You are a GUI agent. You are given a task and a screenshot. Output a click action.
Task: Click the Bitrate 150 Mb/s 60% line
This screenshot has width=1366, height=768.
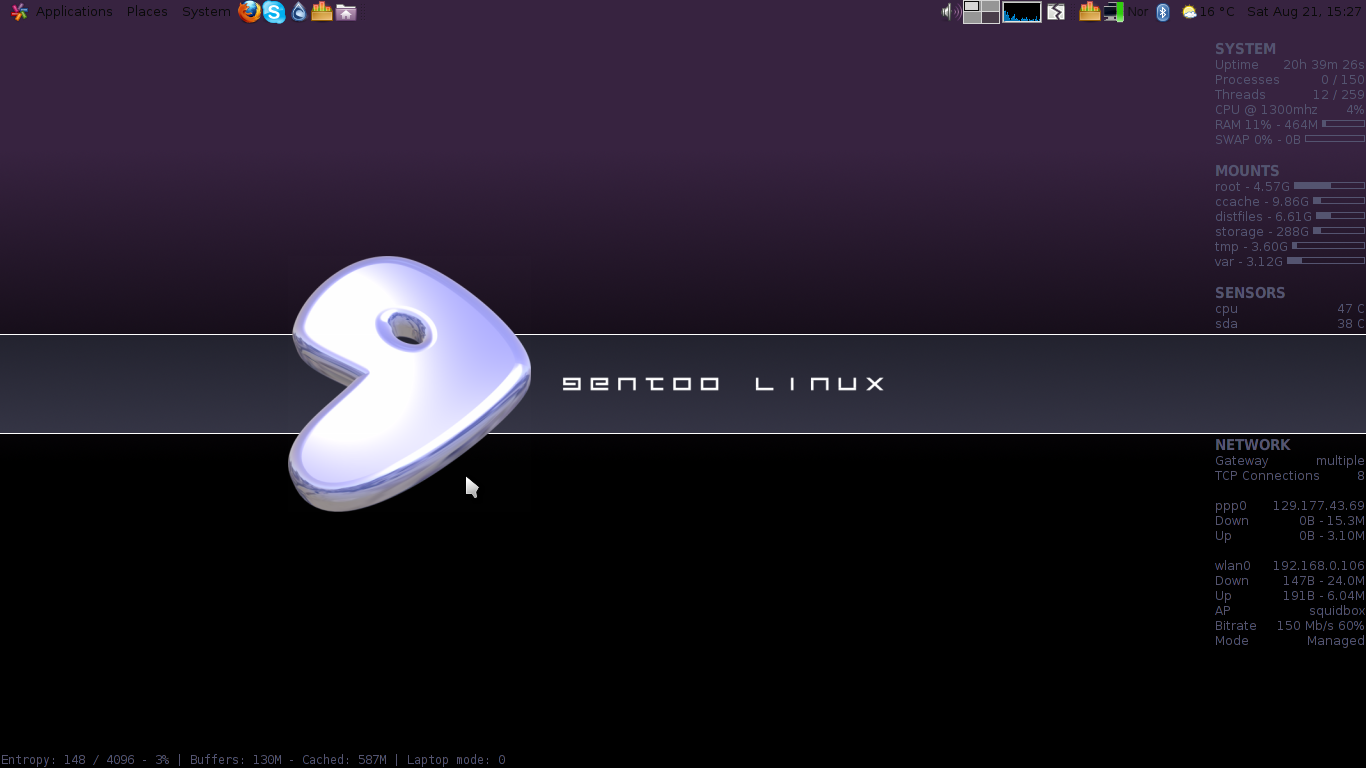point(1290,626)
